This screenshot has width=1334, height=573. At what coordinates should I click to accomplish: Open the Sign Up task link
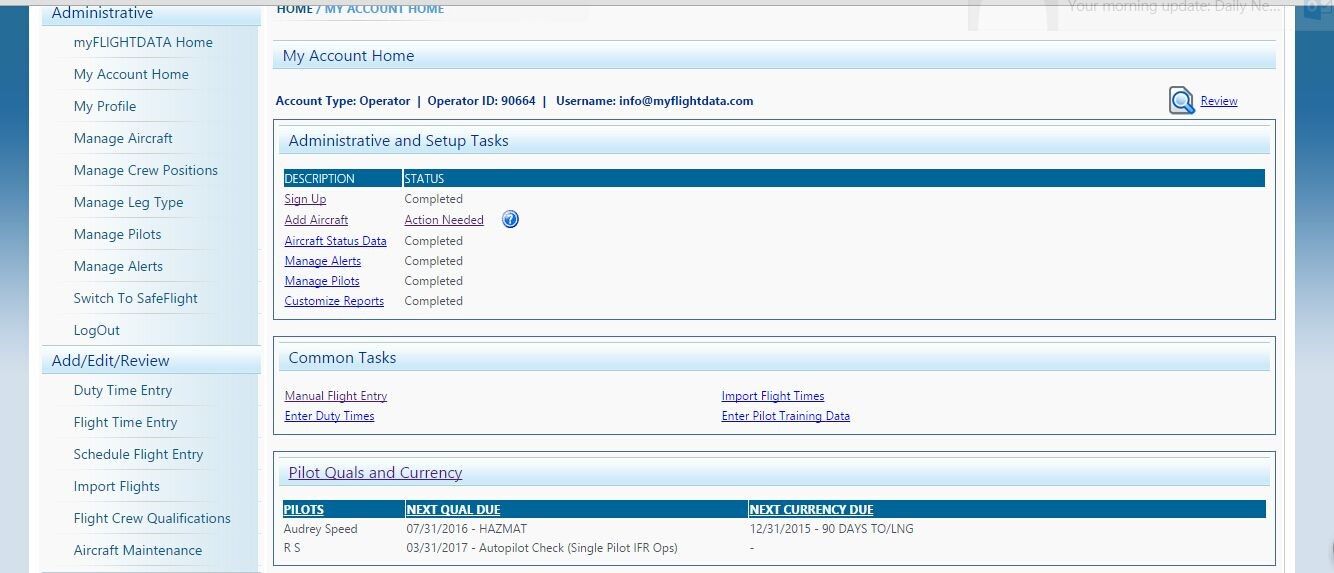click(x=305, y=199)
